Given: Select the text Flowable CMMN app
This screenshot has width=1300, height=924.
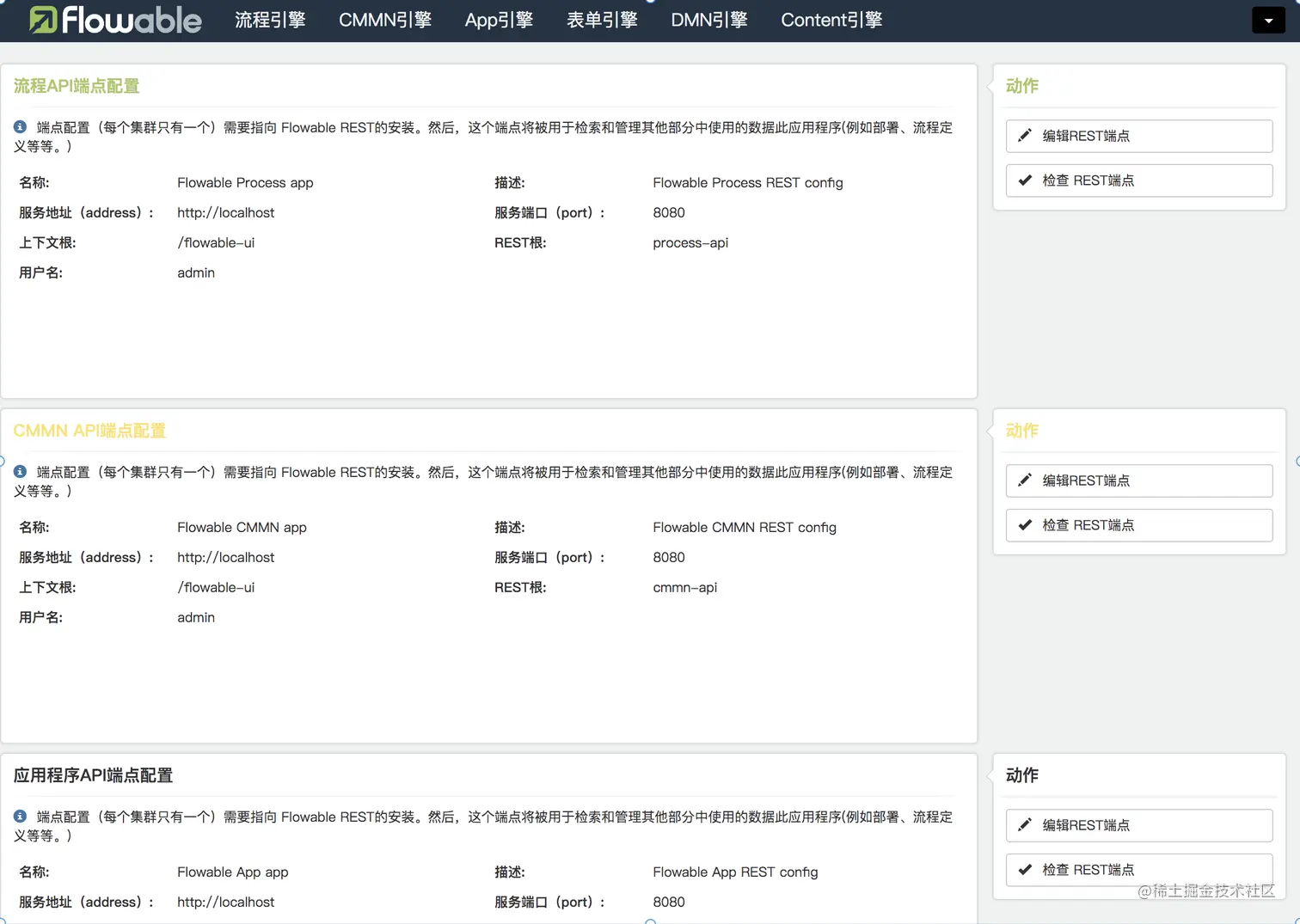Looking at the screenshot, I should point(242,527).
